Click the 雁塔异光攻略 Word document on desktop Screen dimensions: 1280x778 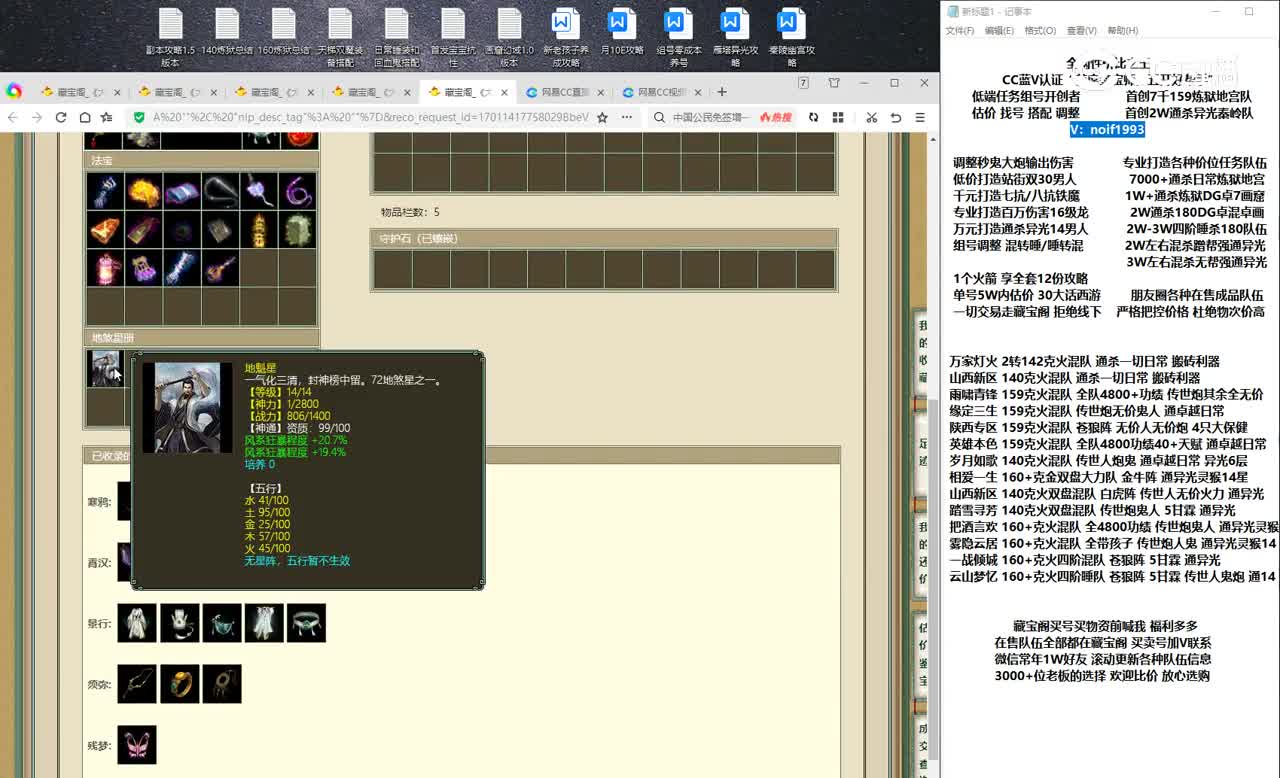pyautogui.click(x=735, y=37)
